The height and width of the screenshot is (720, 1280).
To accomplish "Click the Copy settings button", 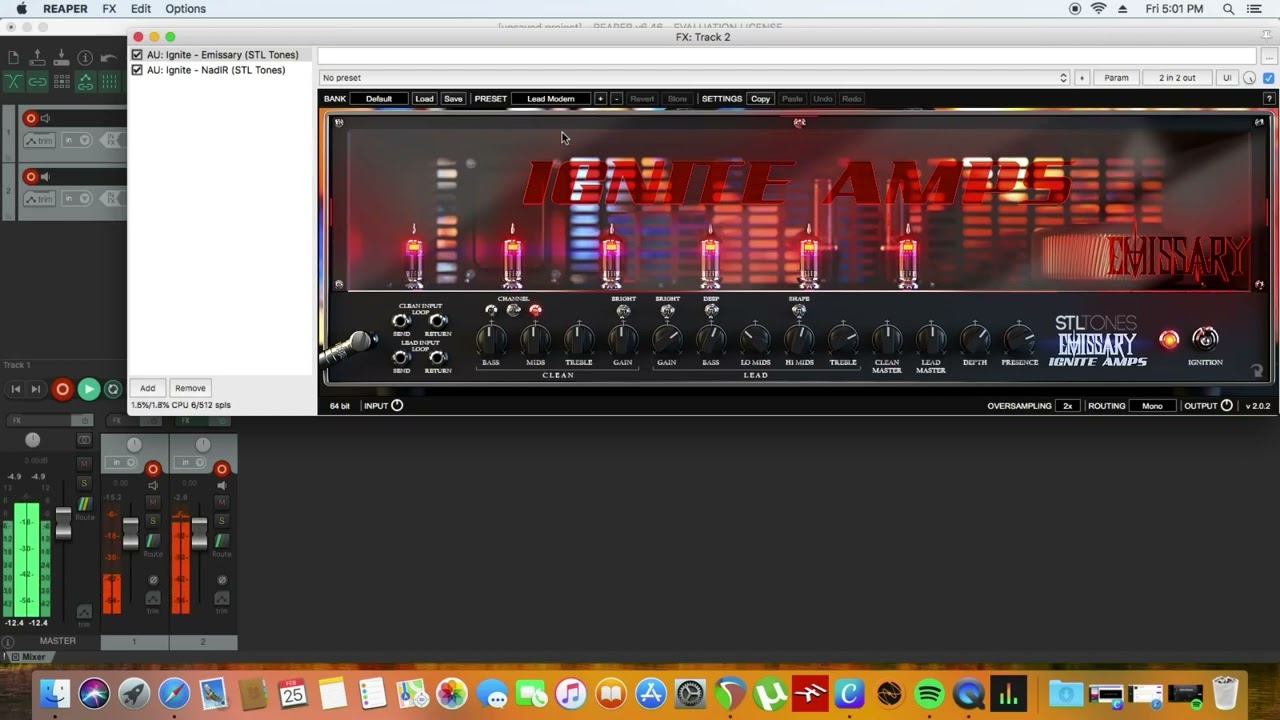I will point(761,99).
